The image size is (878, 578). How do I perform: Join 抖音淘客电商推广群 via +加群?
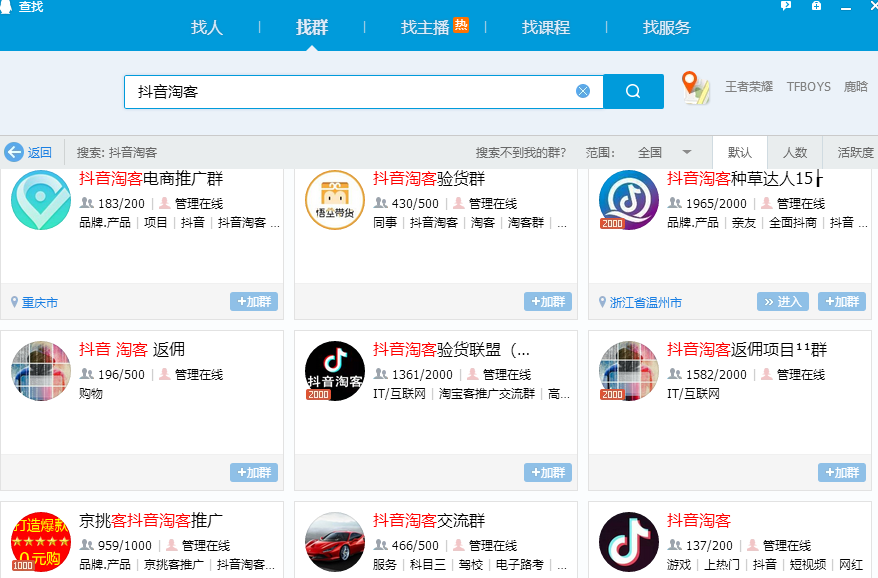(254, 301)
